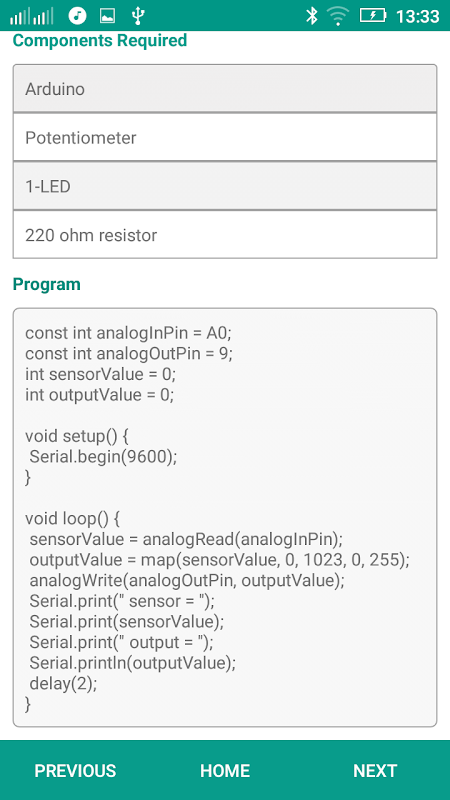Viewport: 450px width, 800px height.
Task: Select the Arduino component row
Action: pos(225,89)
